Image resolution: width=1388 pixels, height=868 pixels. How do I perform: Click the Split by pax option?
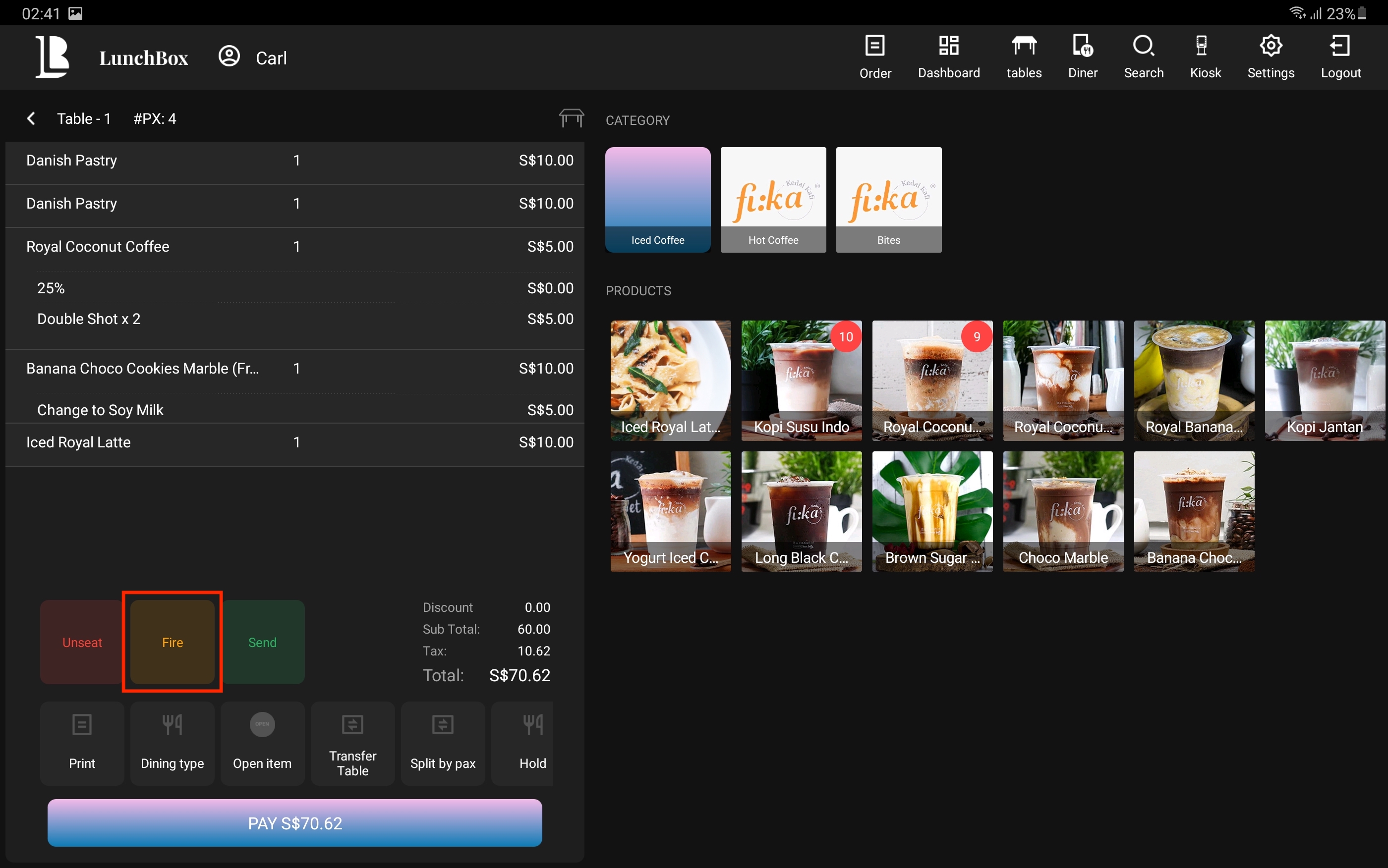tap(443, 743)
